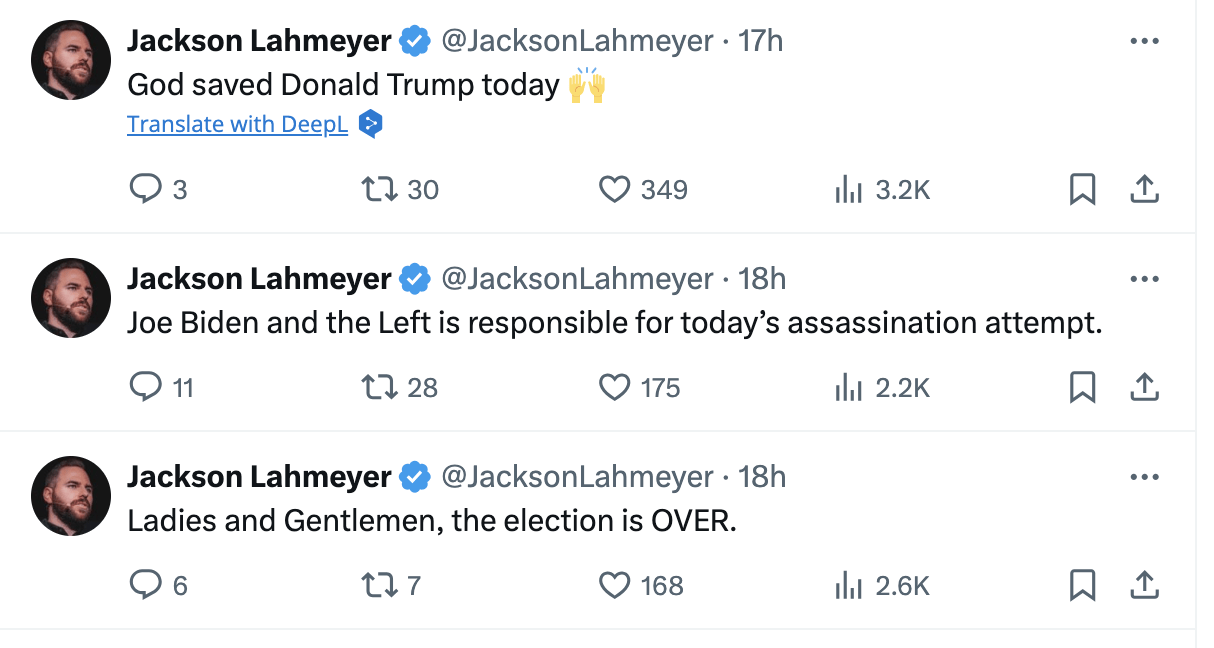This screenshot has height=648, width=1214.
Task: Reply to the assassination attempt tweet
Action: pos(146,387)
